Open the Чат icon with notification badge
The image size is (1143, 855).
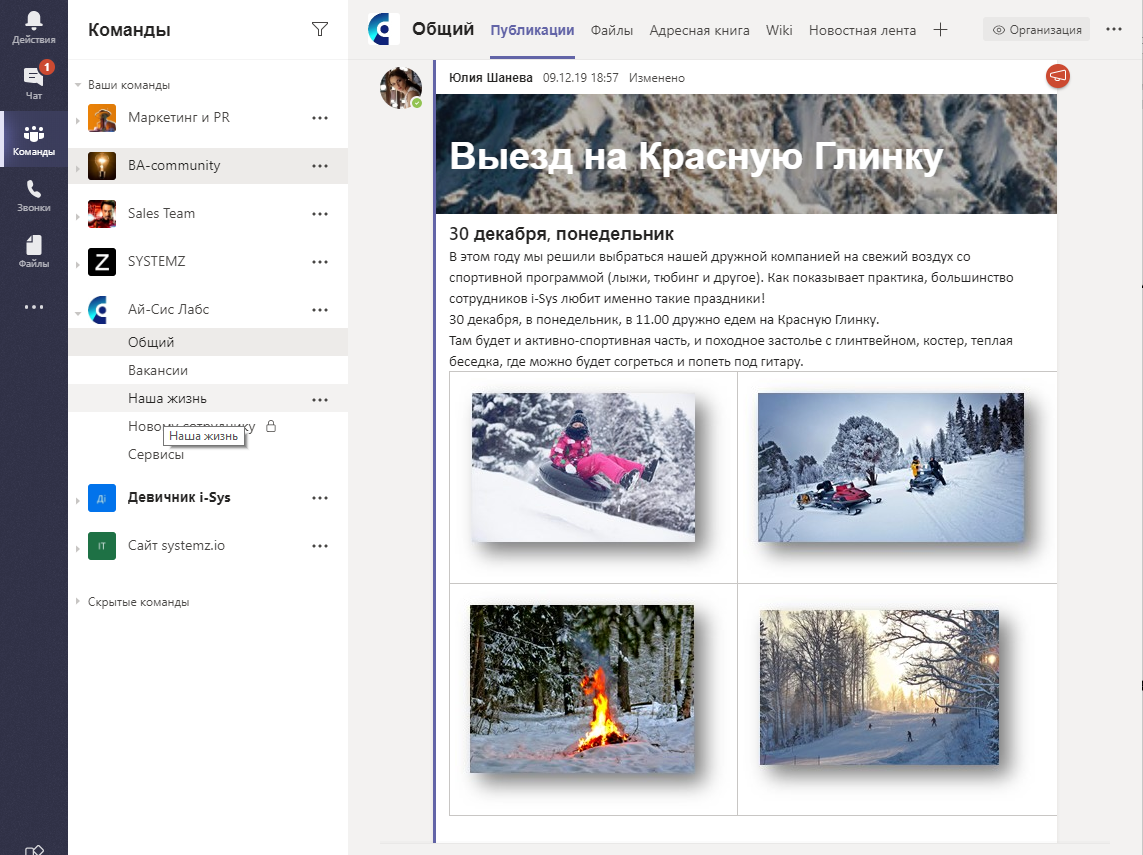pyautogui.click(x=33, y=75)
